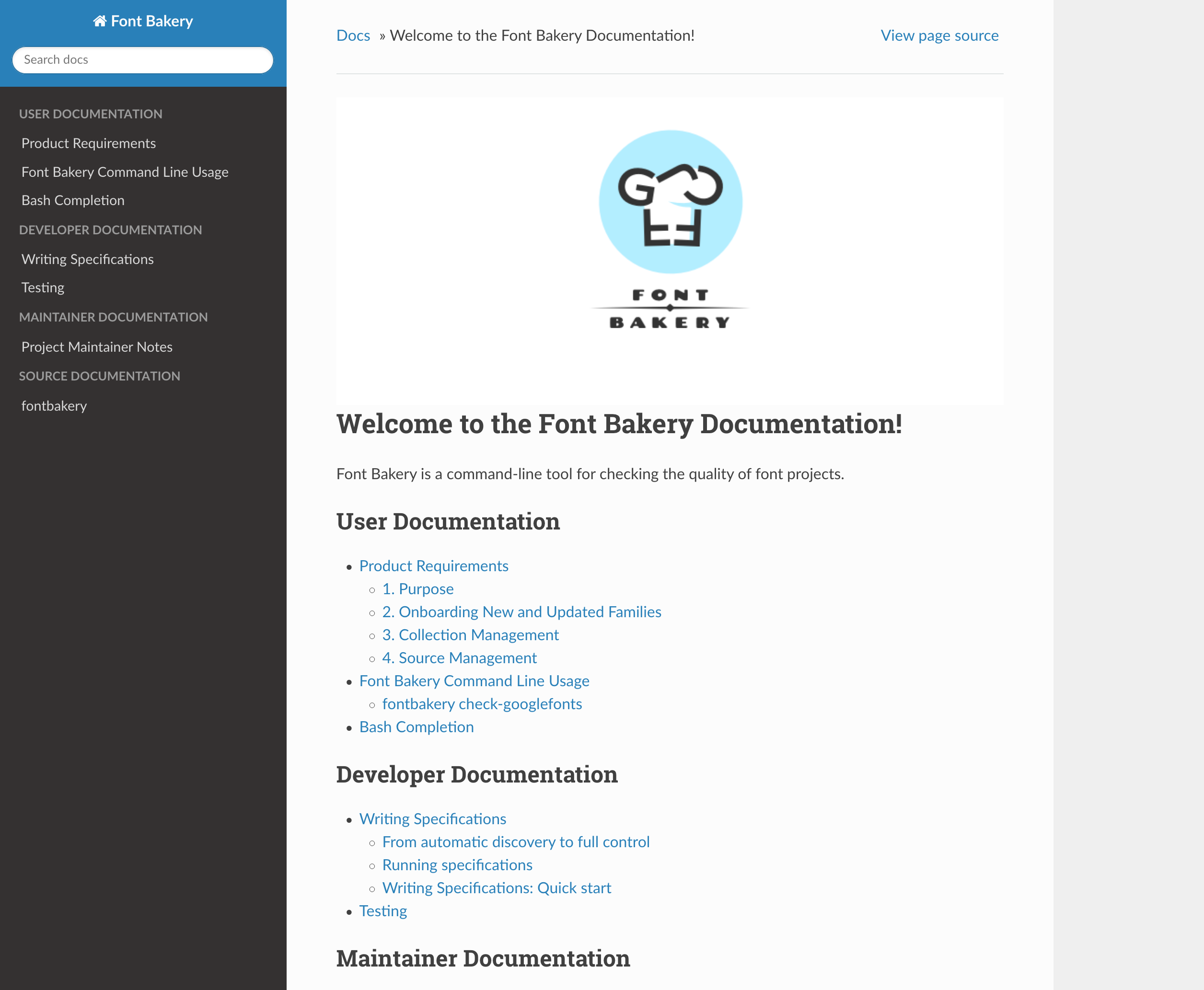Screen dimensions: 1204x990
Task: Click the Docs breadcrumb link
Action: coord(353,35)
